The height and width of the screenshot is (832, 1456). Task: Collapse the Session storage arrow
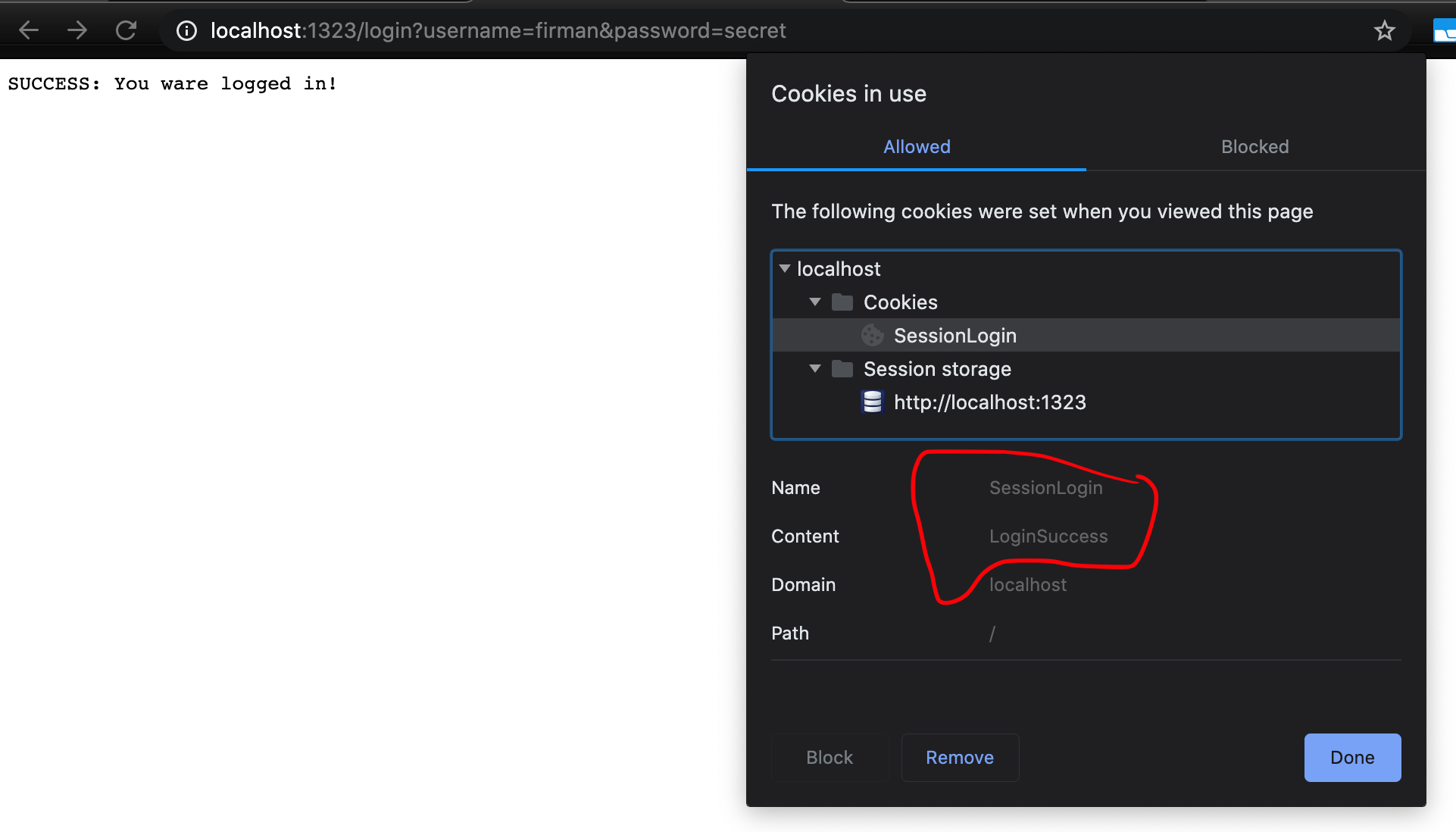point(815,369)
